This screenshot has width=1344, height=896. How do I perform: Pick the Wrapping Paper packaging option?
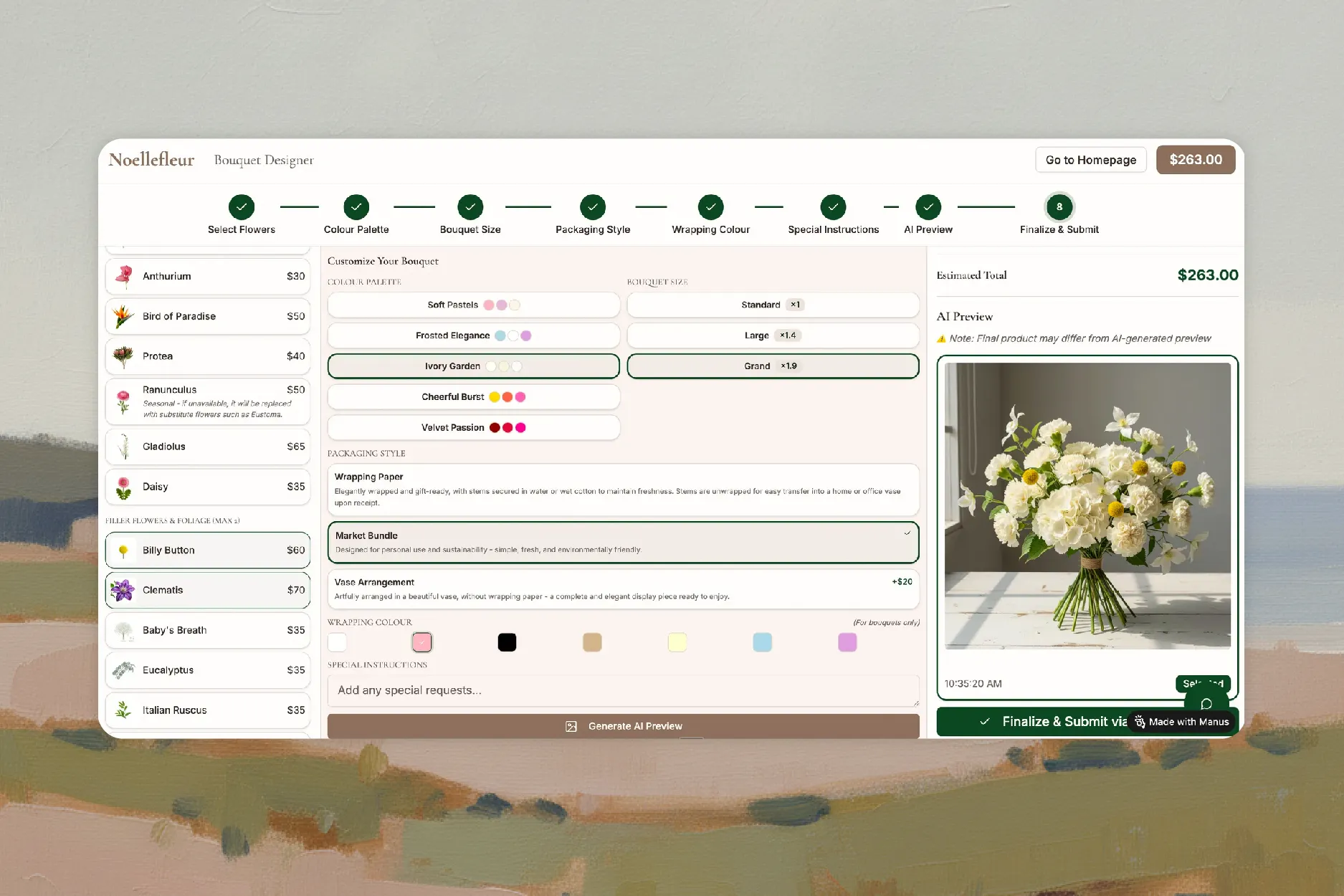click(x=622, y=489)
